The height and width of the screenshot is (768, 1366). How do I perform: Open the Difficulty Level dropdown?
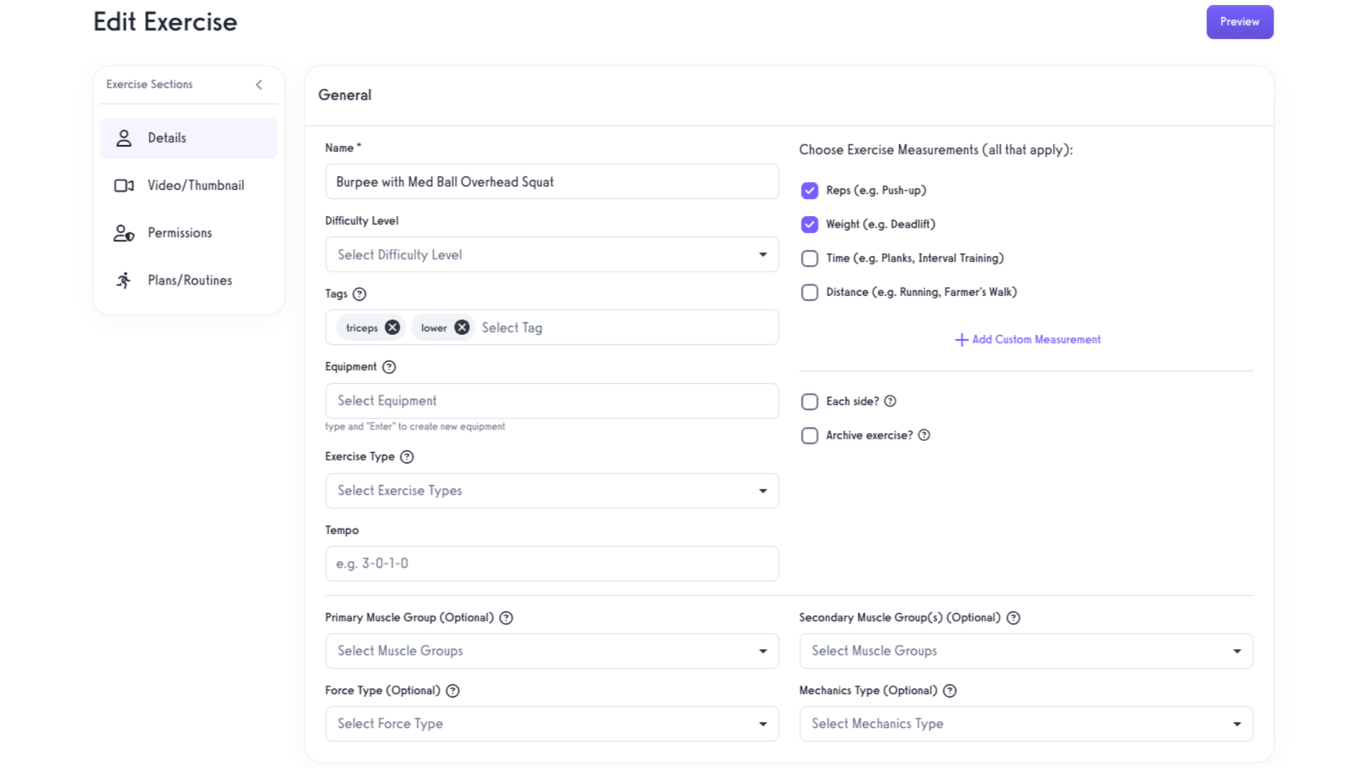pyautogui.click(x=552, y=255)
